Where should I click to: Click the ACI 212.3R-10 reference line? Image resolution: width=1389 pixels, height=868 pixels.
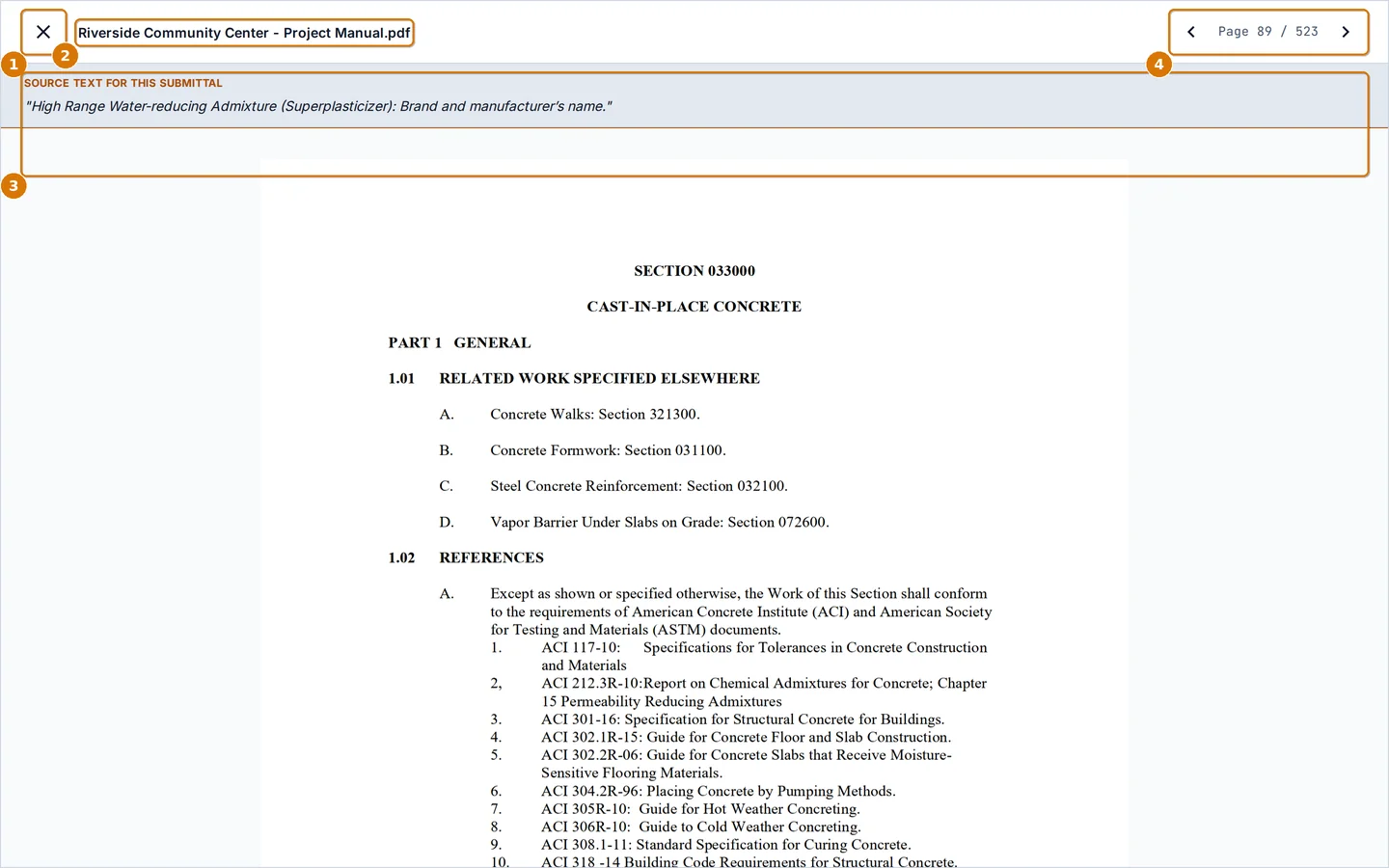click(x=764, y=692)
